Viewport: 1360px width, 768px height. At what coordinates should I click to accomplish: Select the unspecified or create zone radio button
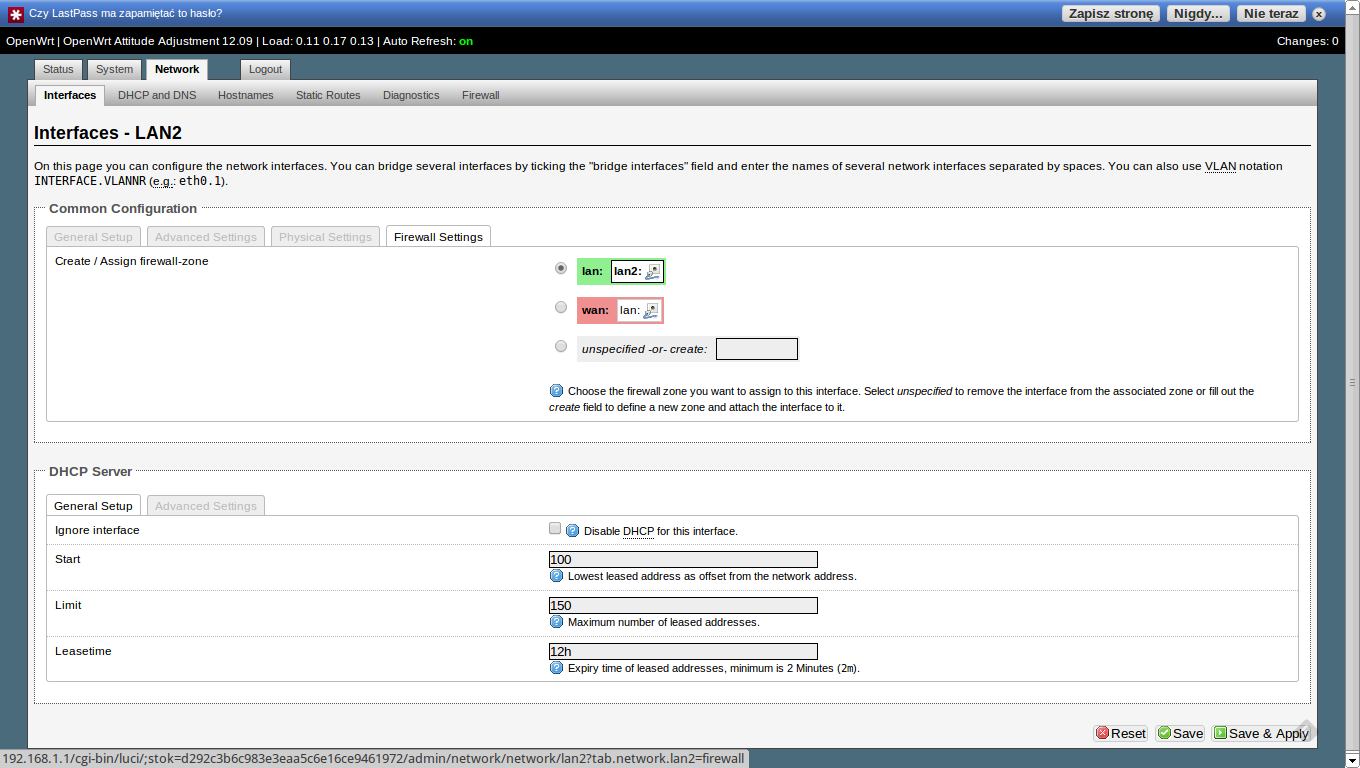pos(561,346)
